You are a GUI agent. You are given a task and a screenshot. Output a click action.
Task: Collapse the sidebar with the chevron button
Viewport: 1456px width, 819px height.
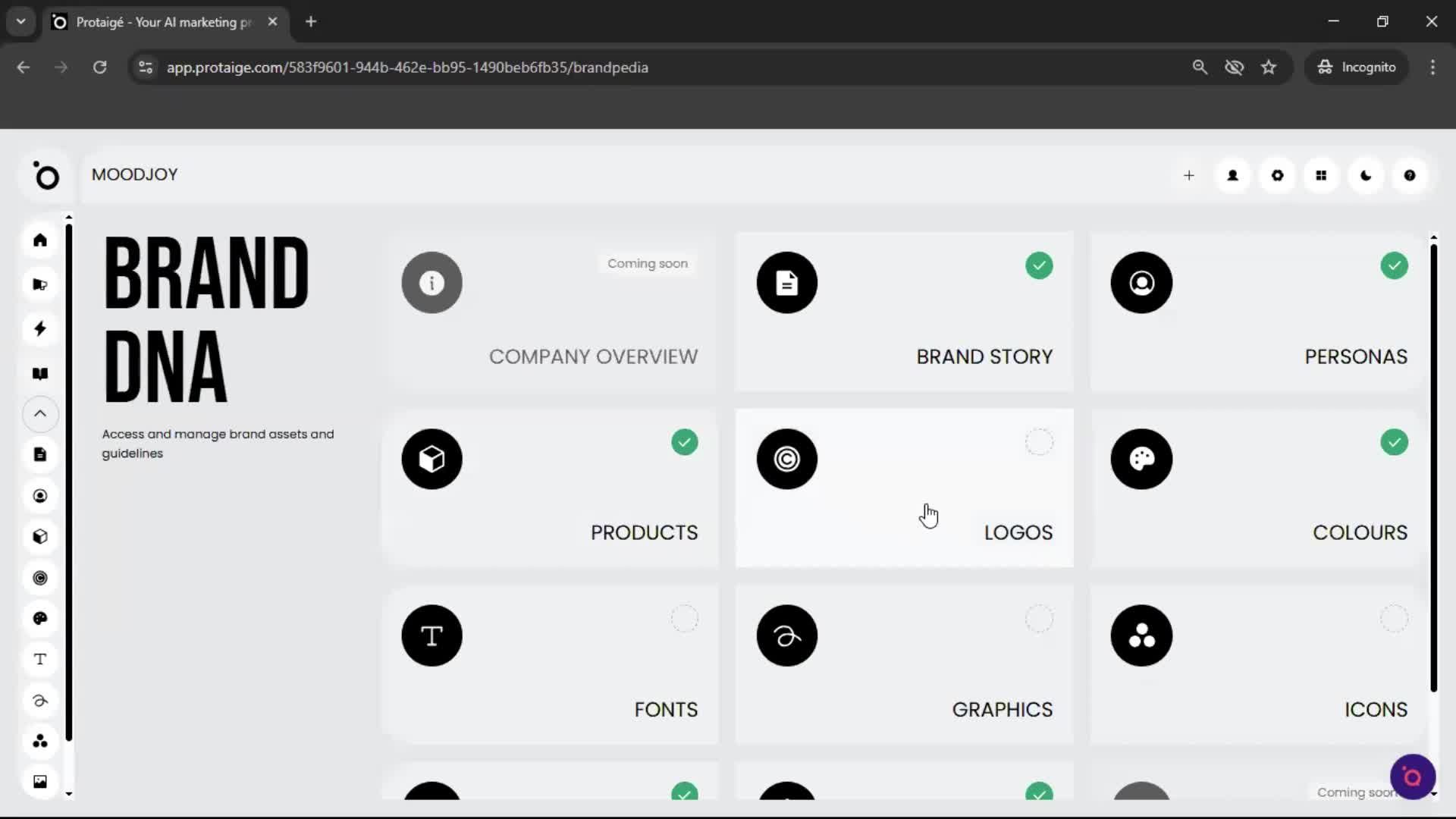click(39, 414)
